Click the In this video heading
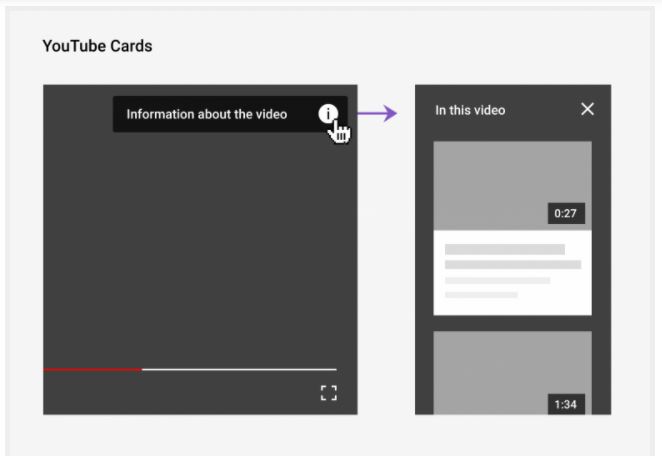The height and width of the screenshot is (456, 662). [470, 110]
